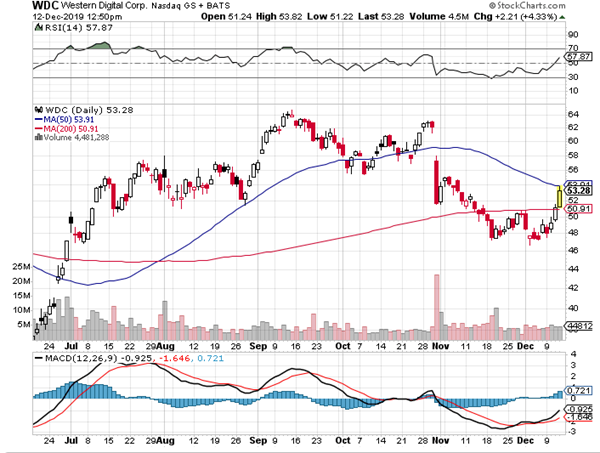The width and height of the screenshot is (600, 453).
Task: Click the MA(200) value tag 50.91
Action: [x=578, y=208]
